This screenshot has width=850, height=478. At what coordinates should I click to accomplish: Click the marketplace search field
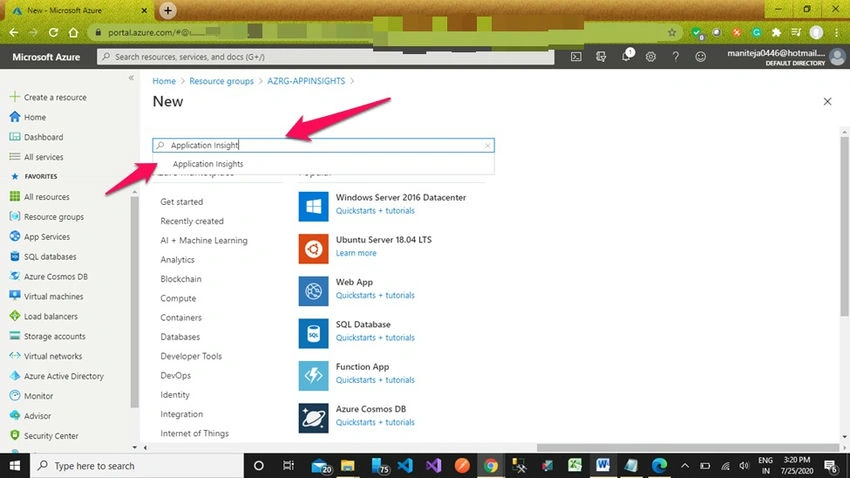[323, 145]
